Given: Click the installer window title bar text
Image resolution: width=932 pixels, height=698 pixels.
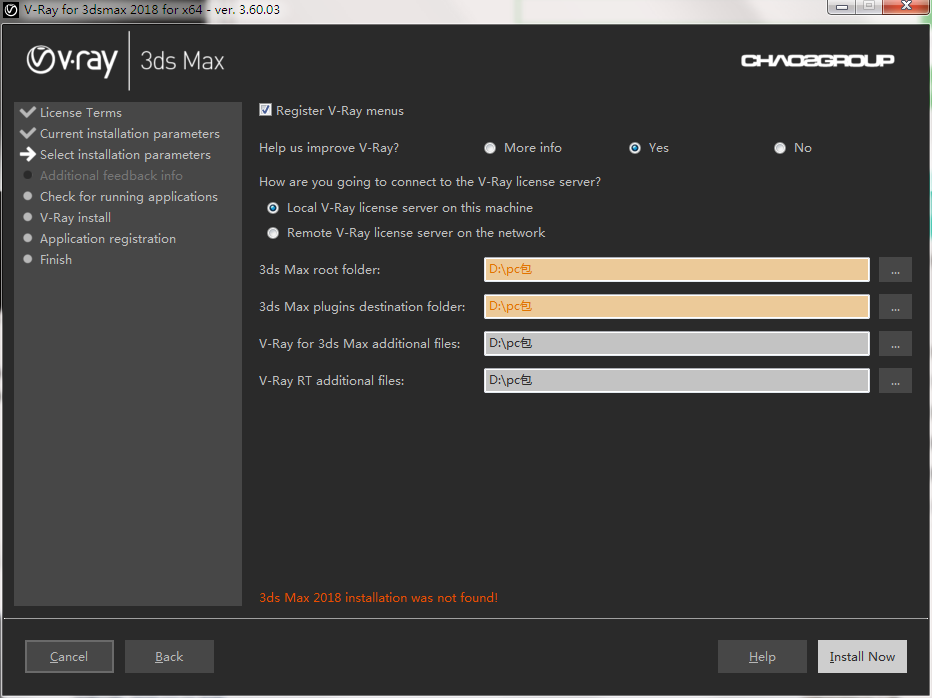Looking at the screenshot, I should [152, 10].
